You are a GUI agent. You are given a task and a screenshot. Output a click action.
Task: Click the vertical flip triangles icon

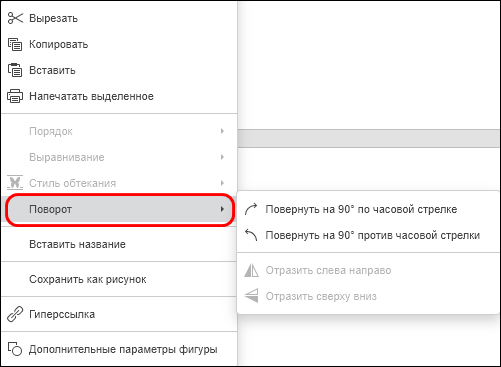click(x=251, y=296)
